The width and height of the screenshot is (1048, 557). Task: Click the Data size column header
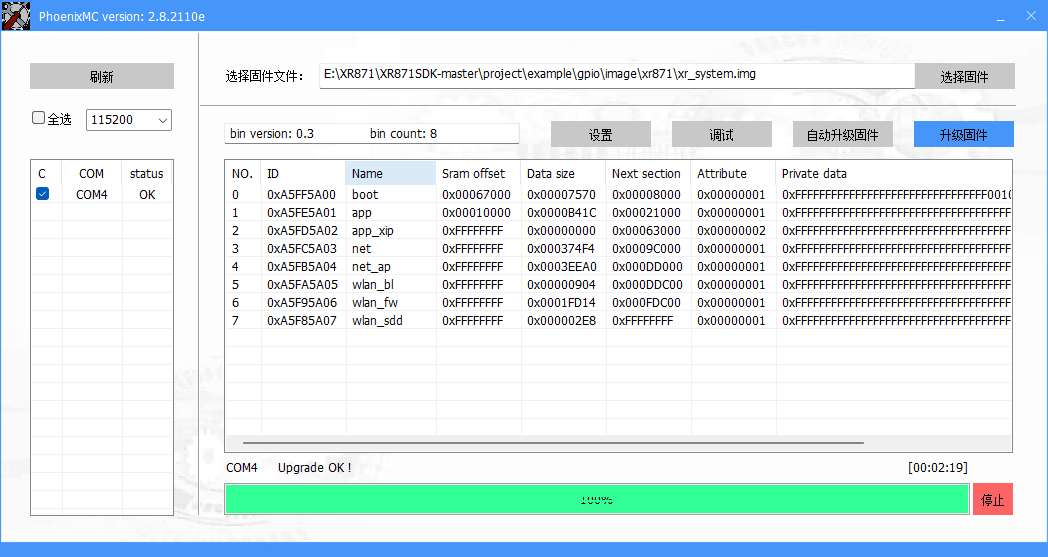[x=563, y=173]
